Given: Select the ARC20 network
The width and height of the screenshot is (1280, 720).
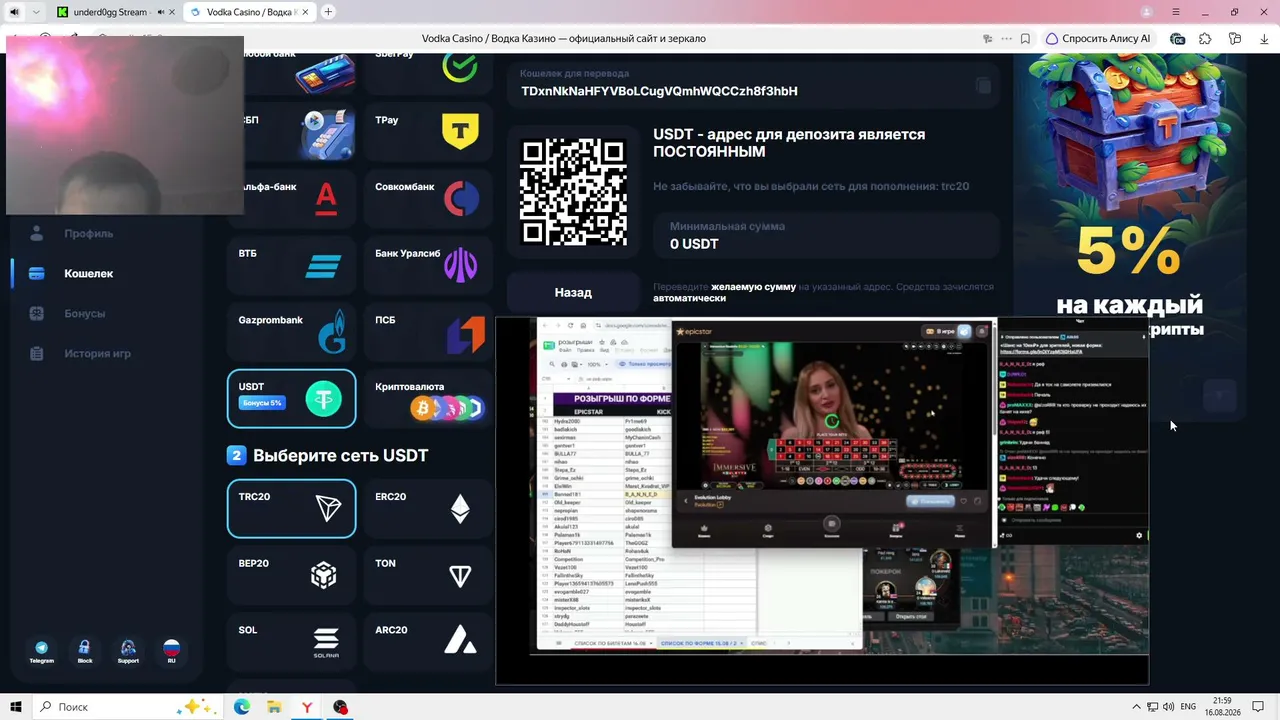Looking at the screenshot, I should (x=428, y=641).
